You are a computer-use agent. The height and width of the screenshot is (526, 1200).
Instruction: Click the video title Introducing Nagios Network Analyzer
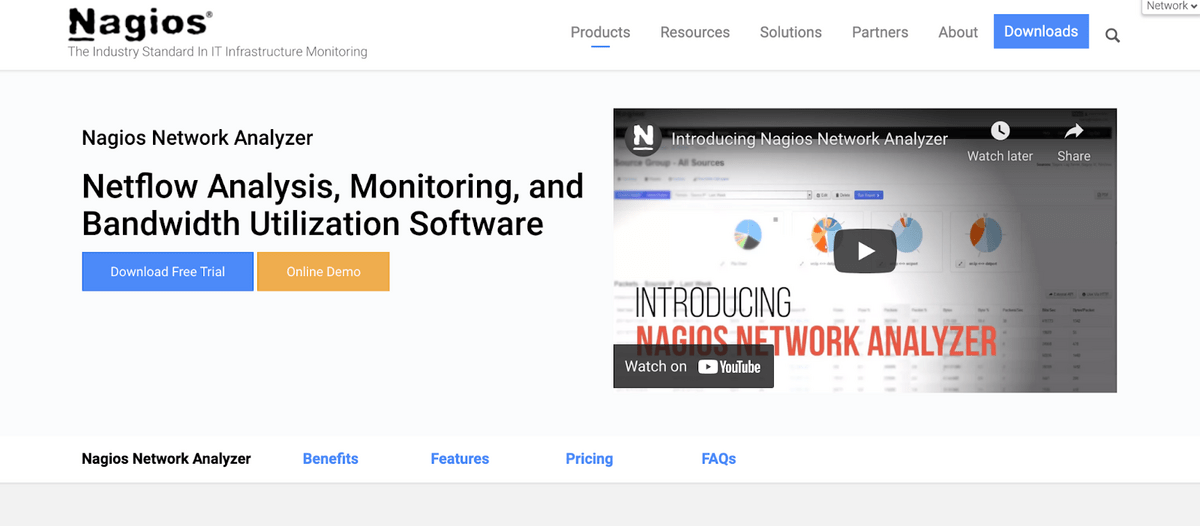click(x=809, y=139)
